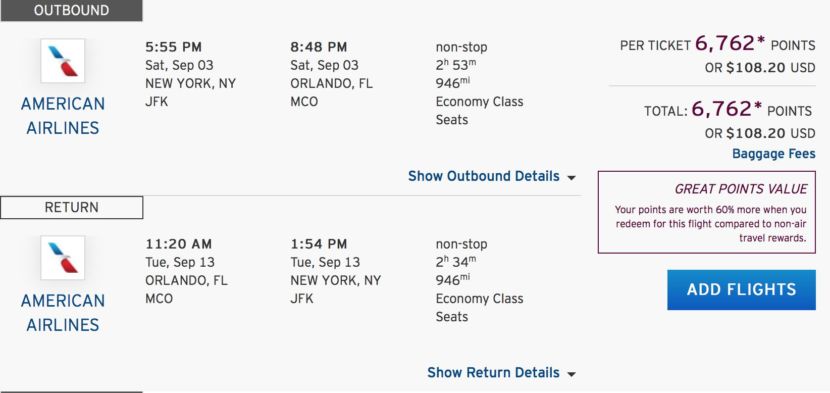
Task: Click the 5:55 PM outbound departure time
Action: (174, 47)
